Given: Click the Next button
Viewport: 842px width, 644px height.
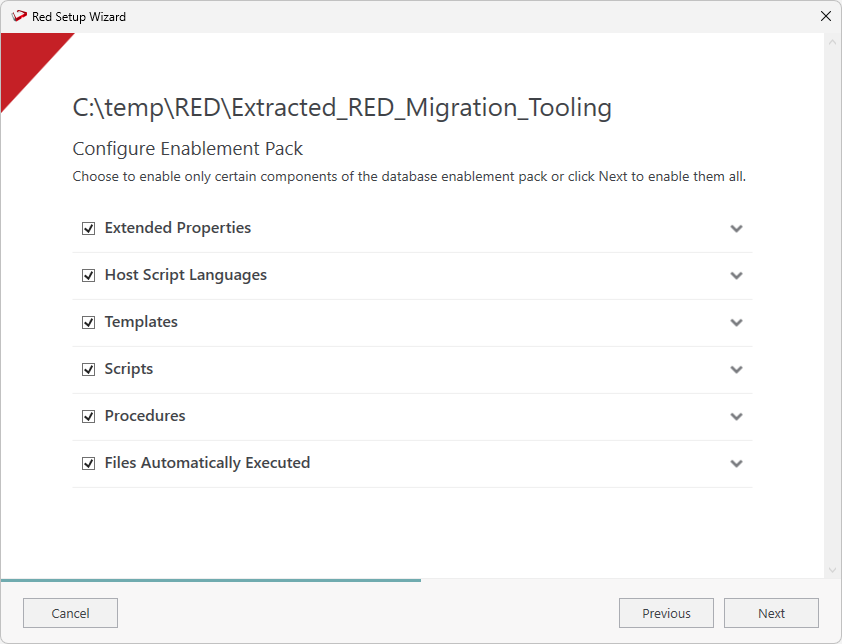Looking at the screenshot, I should [771, 613].
